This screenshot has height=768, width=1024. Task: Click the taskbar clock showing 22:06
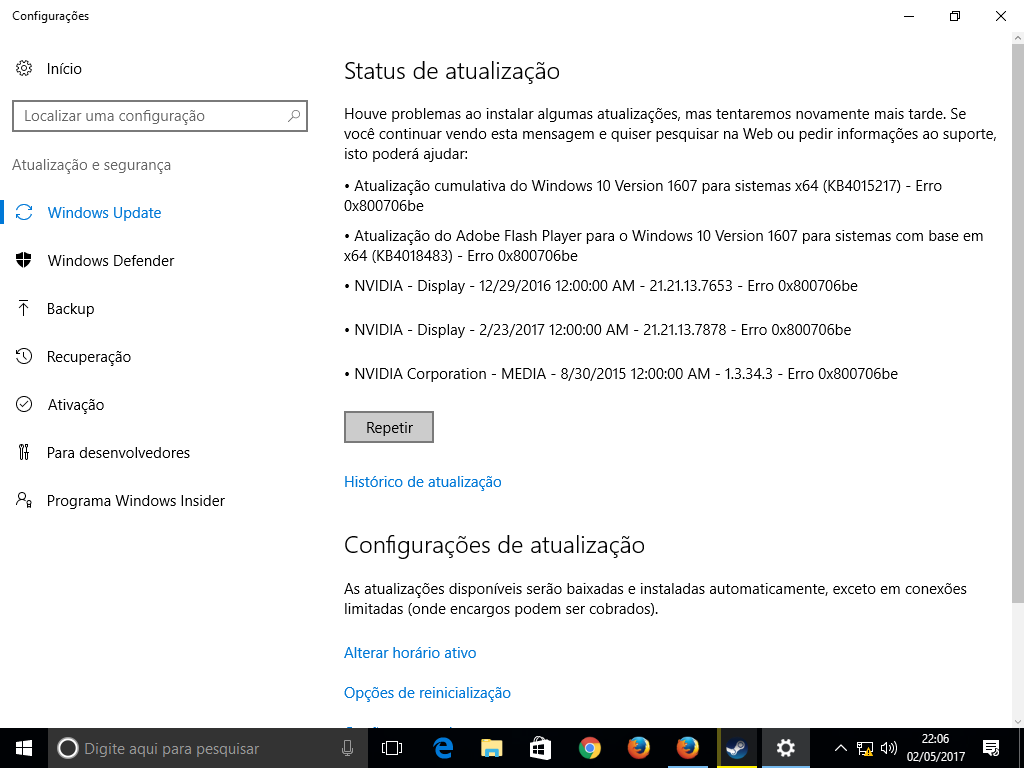(935, 748)
